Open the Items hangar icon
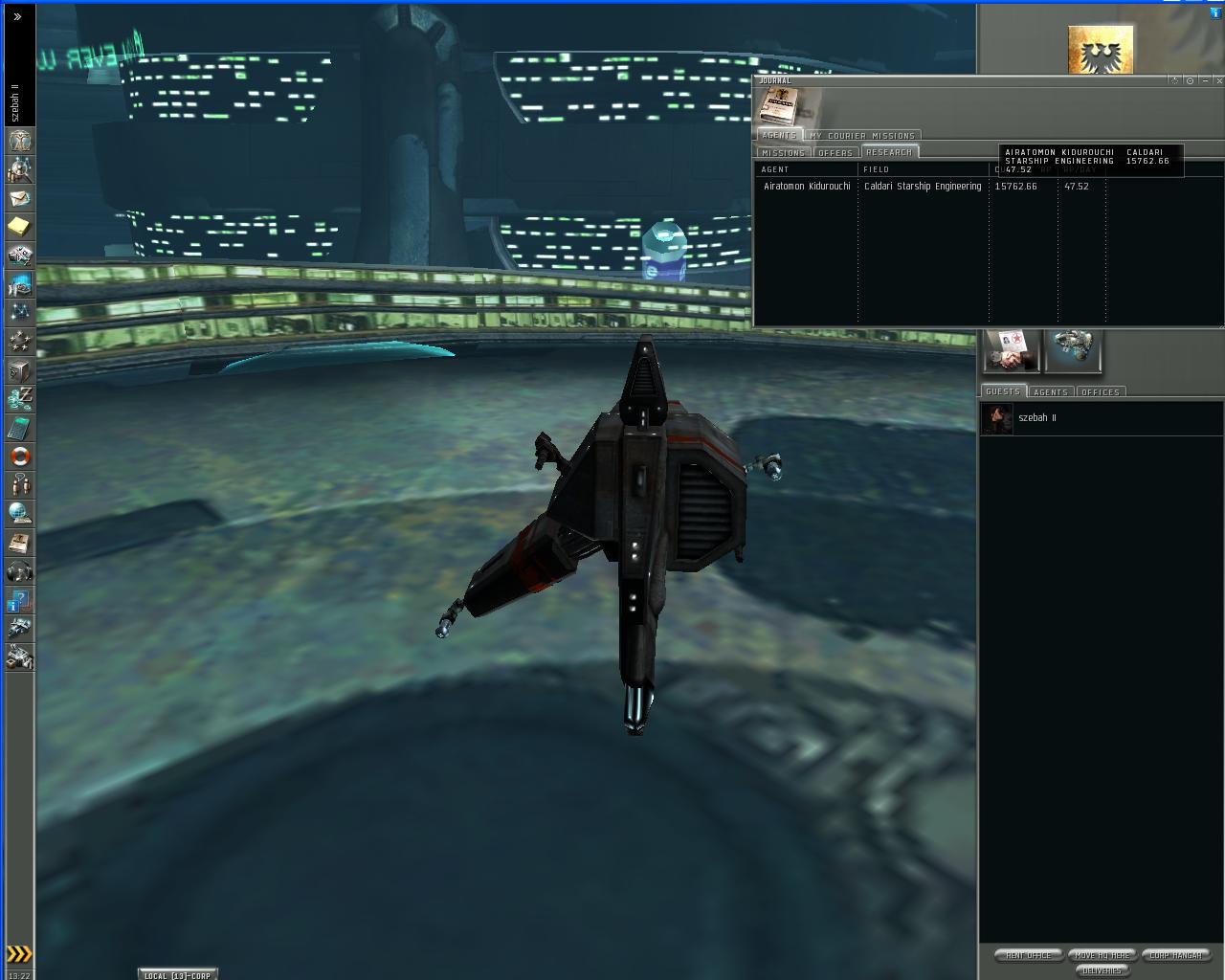This screenshot has height=980, width=1225. tap(19, 657)
